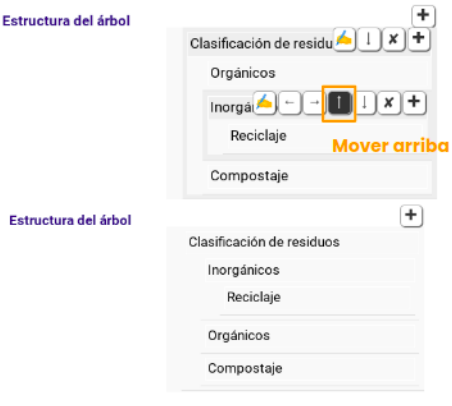Click the edit pencil icon on Inorgánicos row

tap(264, 103)
